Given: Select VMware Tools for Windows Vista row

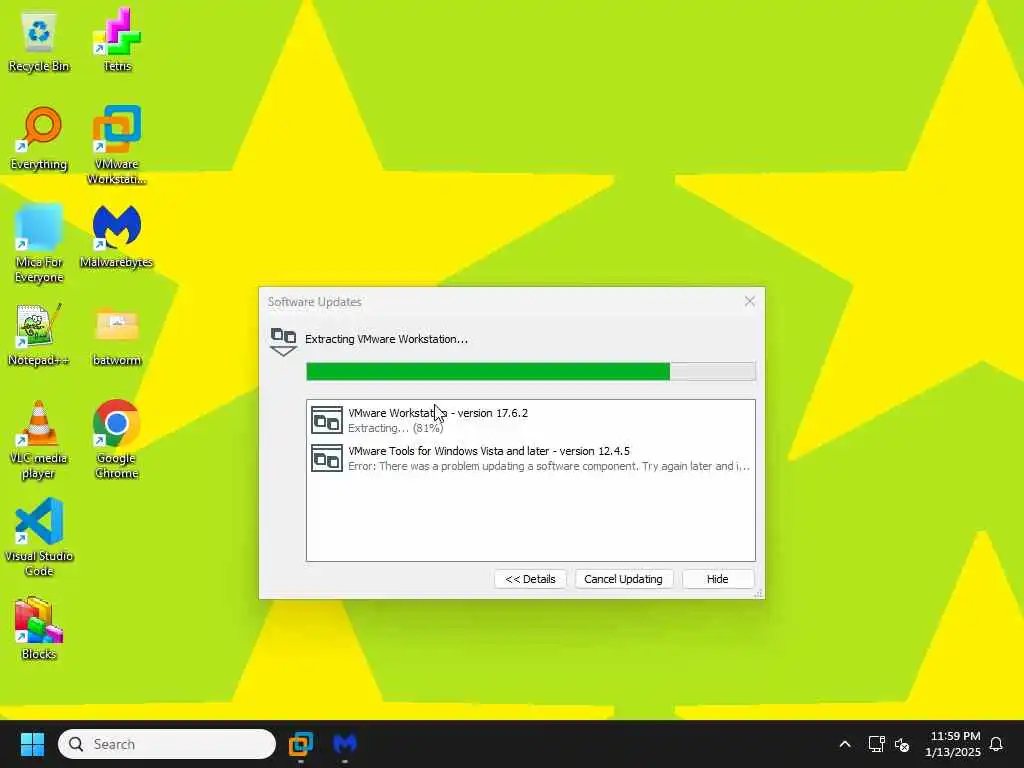Looking at the screenshot, I should [531, 458].
